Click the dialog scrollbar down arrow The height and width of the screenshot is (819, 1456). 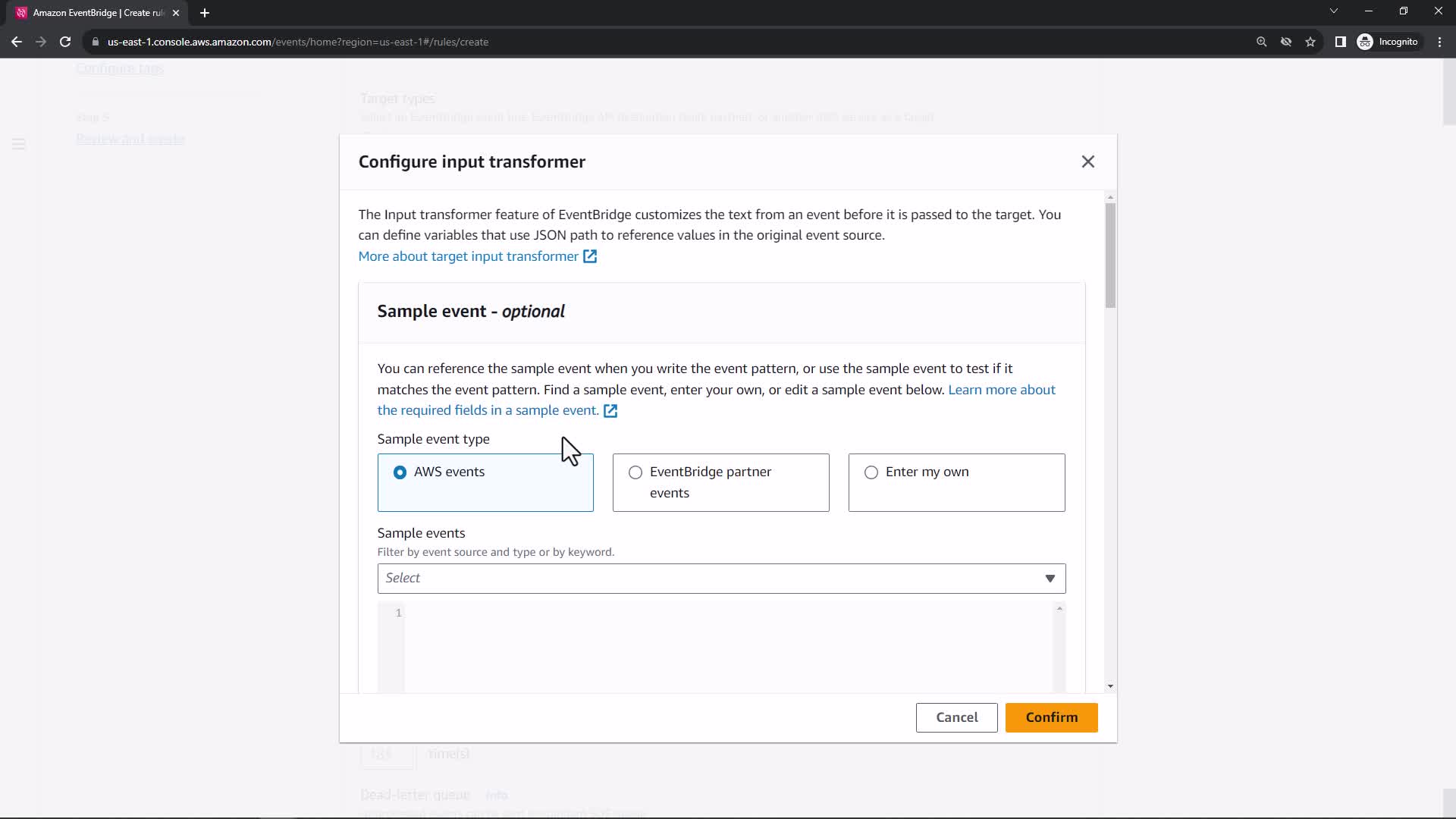coord(1110,686)
